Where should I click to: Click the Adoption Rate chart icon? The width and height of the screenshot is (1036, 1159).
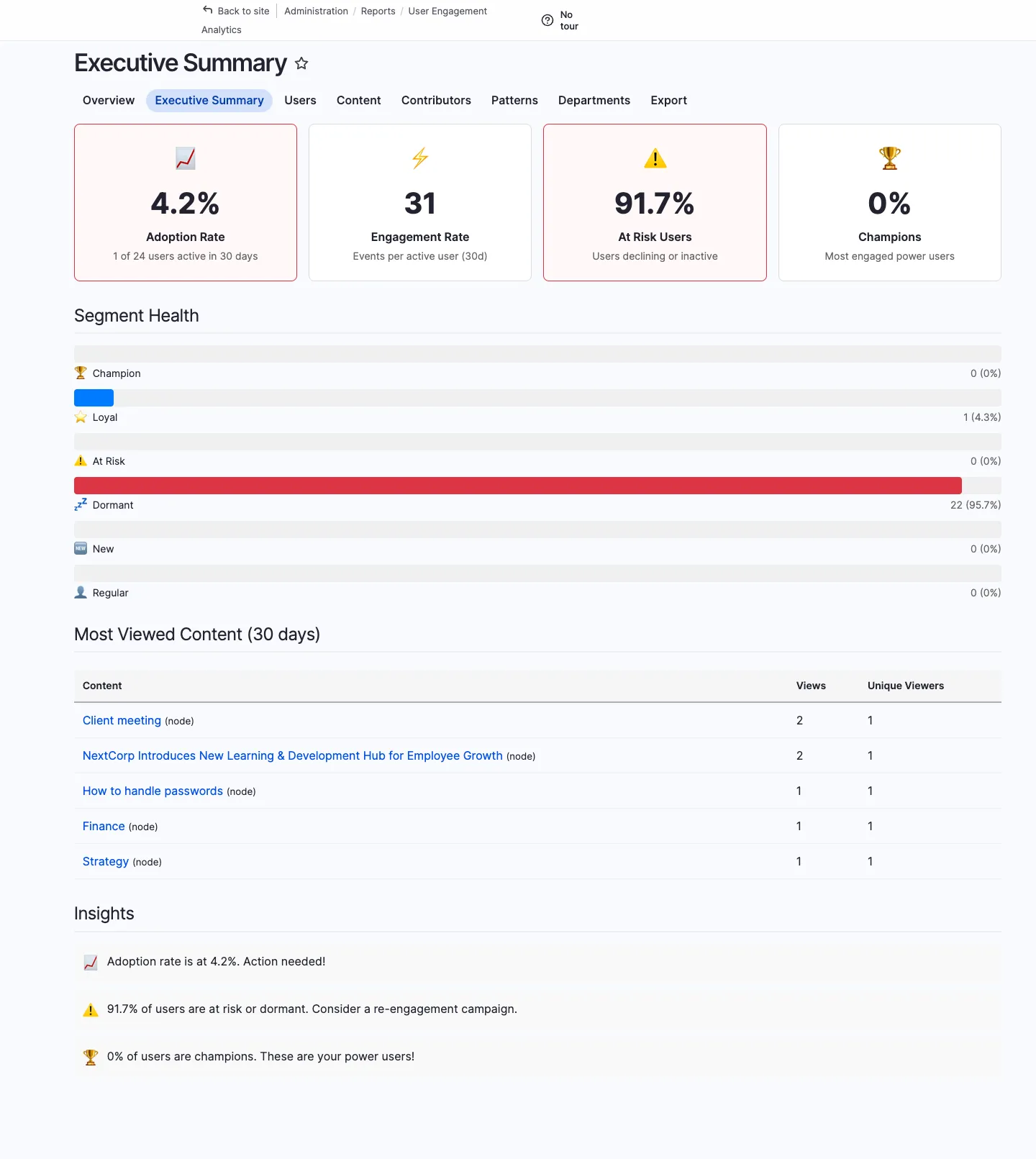coord(186,158)
